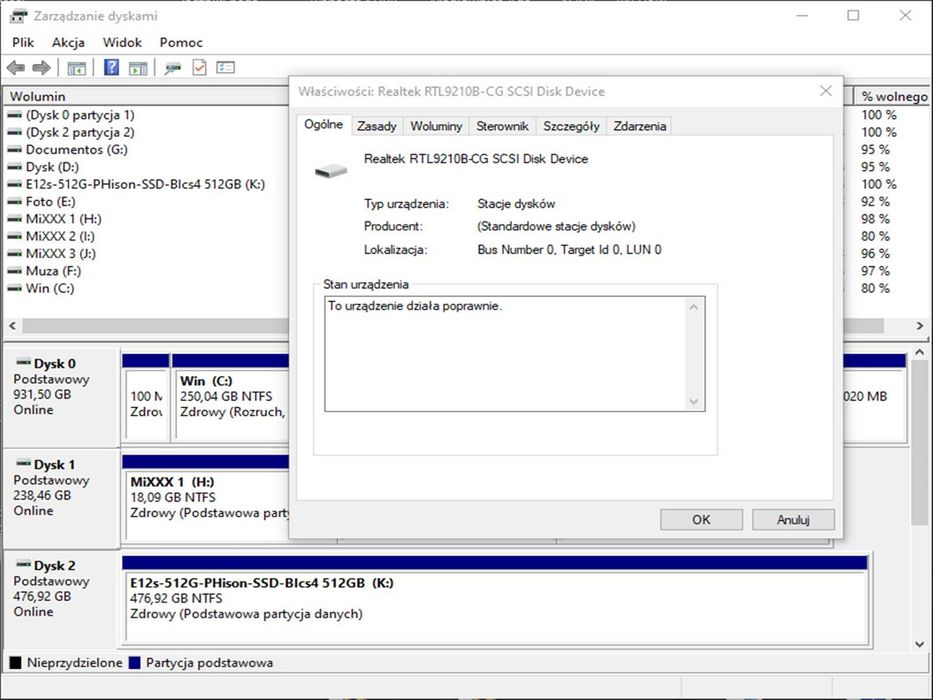Open the Akcja menu

click(x=68, y=42)
